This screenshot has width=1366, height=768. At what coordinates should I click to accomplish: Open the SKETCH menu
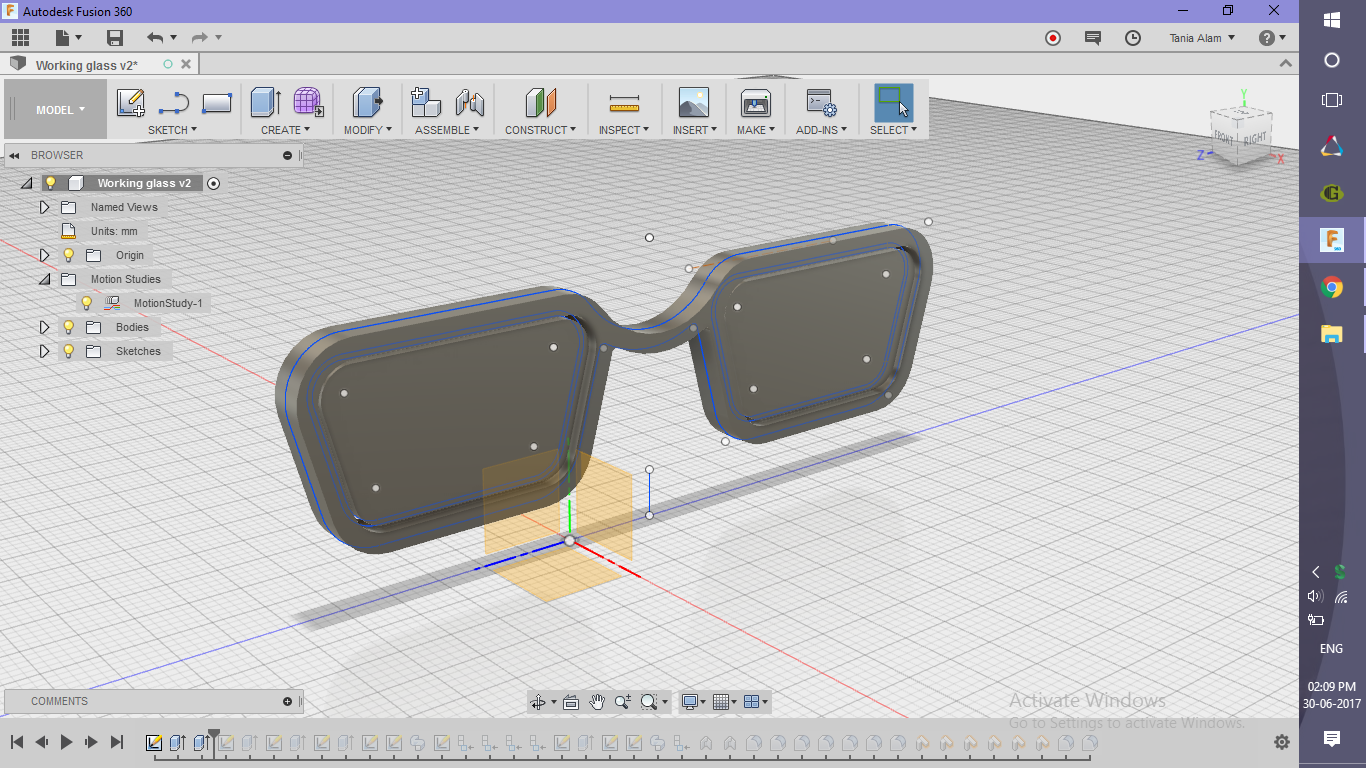[x=172, y=130]
